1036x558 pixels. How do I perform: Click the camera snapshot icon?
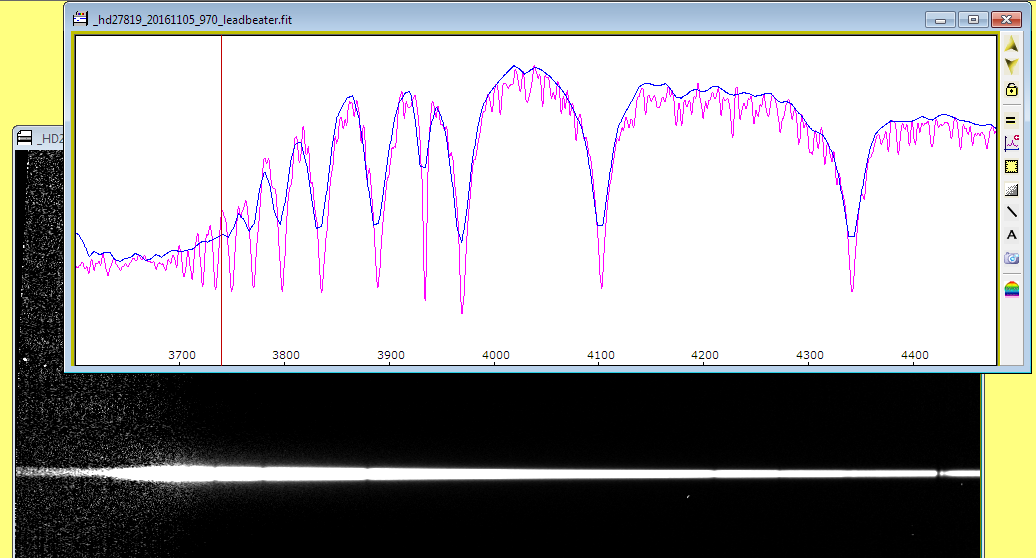1011,258
